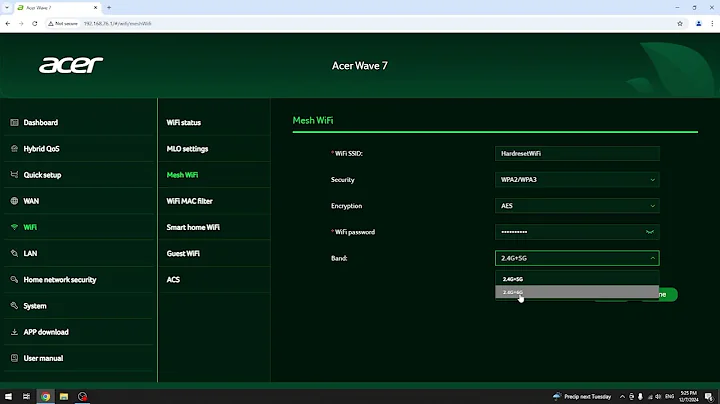
Task: Toggle password visibility eye icon
Action: [x=650, y=232]
